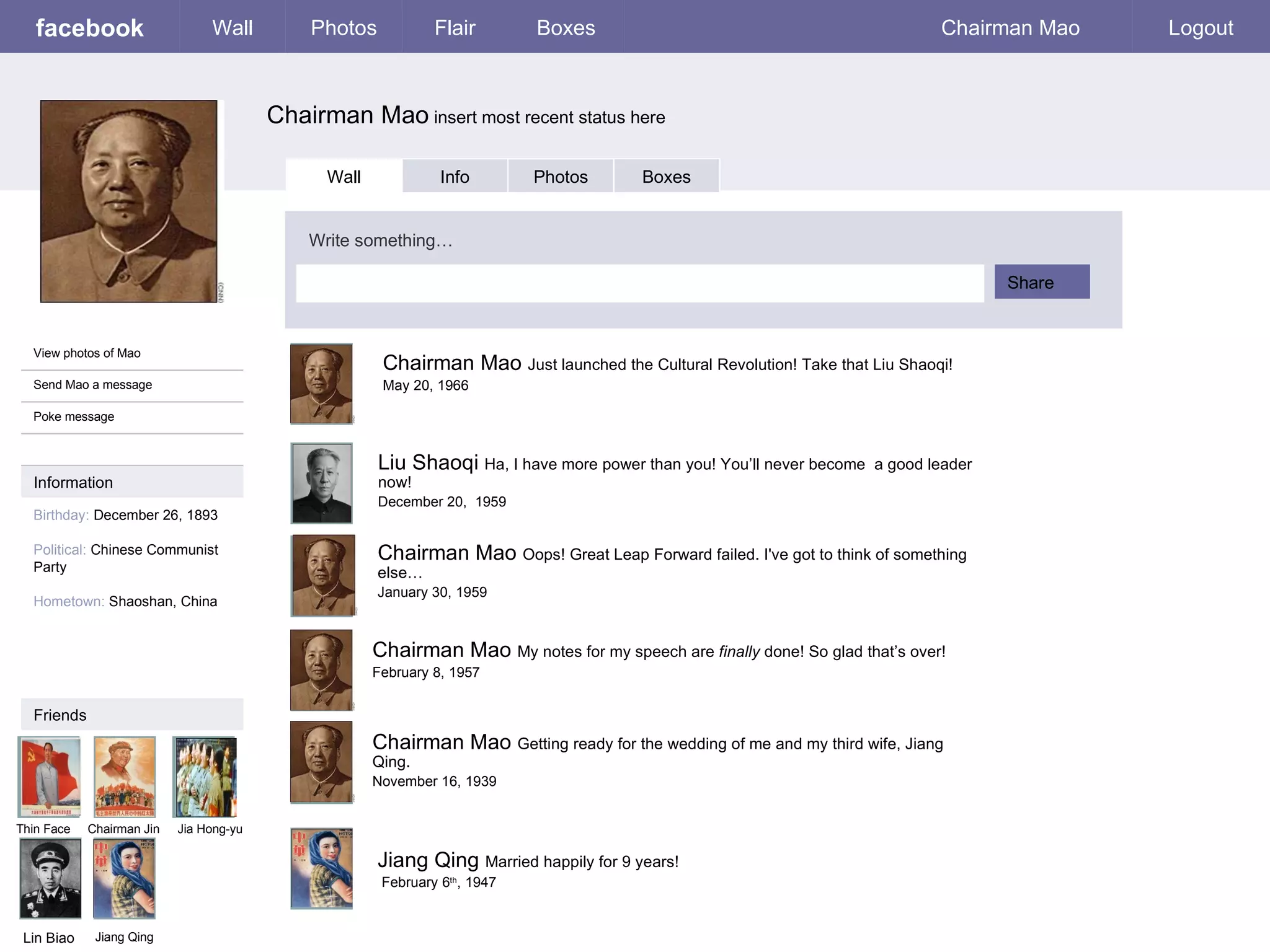Click Logout in the header
The width and height of the screenshot is (1270, 952).
(x=1201, y=28)
